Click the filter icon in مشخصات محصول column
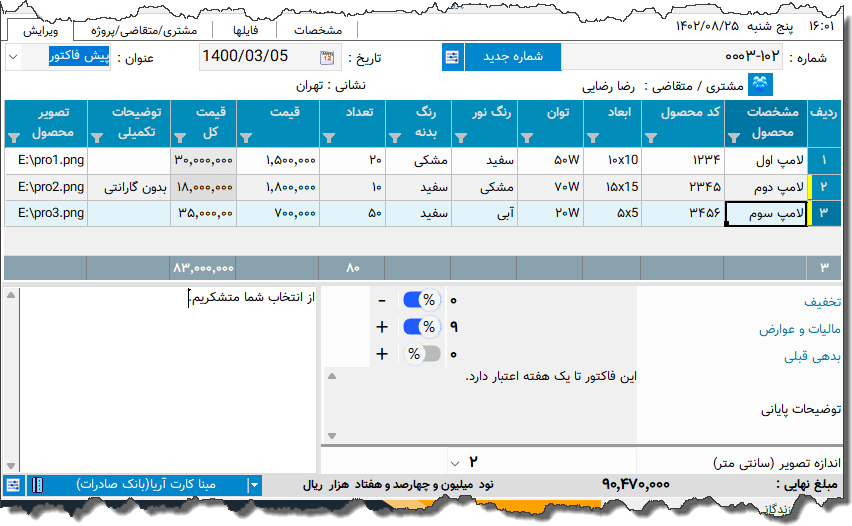This screenshot has height=526, width=852. (x=734, y=138)
